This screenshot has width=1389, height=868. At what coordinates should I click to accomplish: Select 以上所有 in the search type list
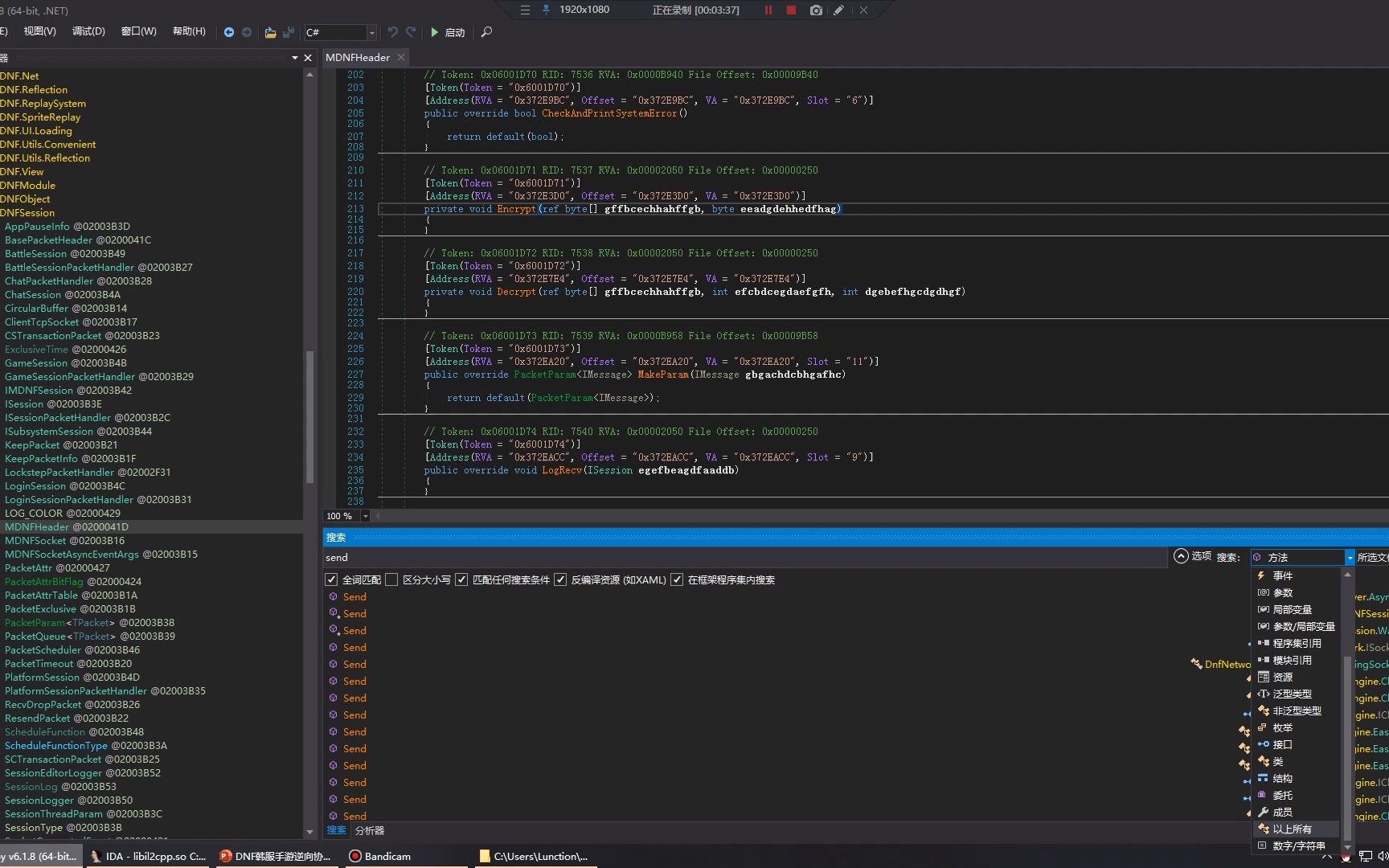(1292, 829)
